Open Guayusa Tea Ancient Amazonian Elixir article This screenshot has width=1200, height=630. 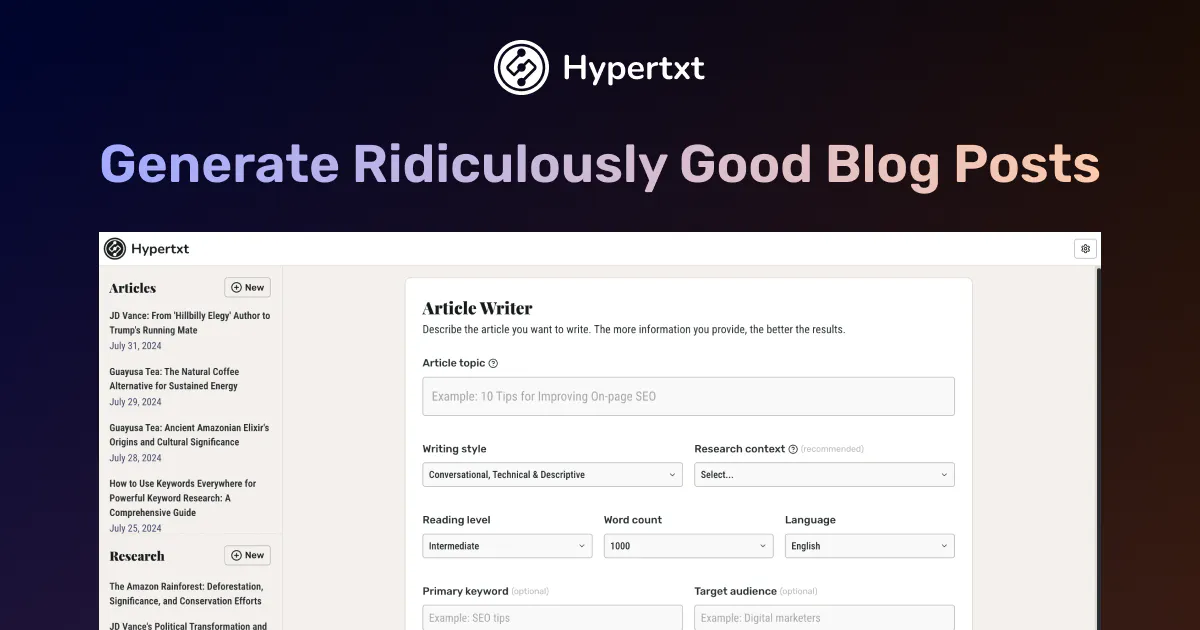click(189, 435)
